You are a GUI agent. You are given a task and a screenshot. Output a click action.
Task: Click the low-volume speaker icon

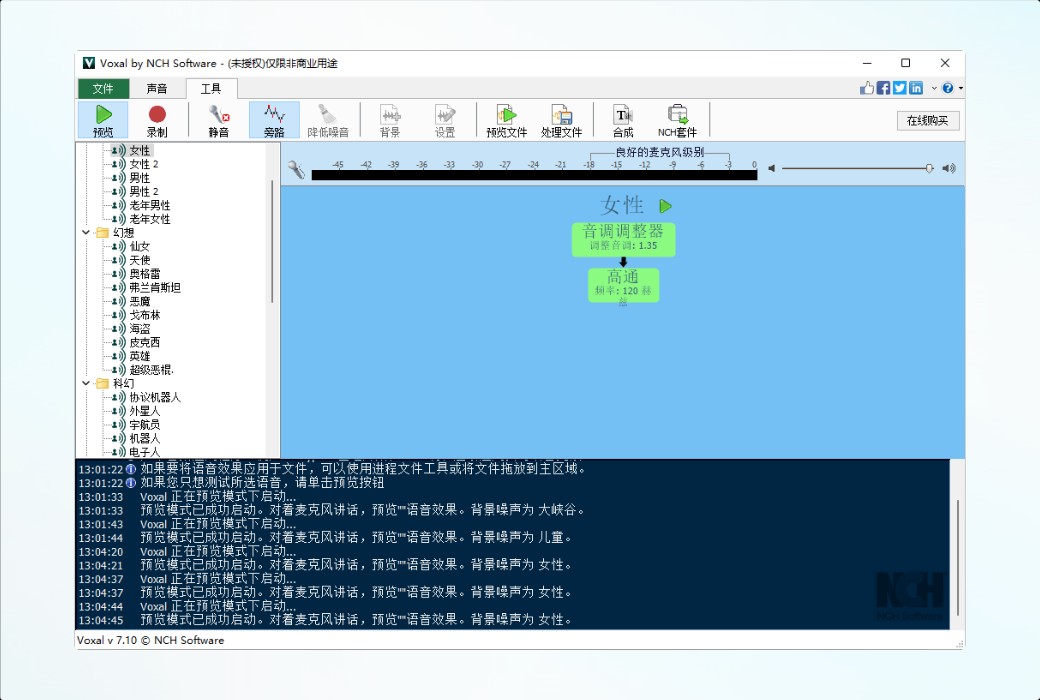point(771,169)
